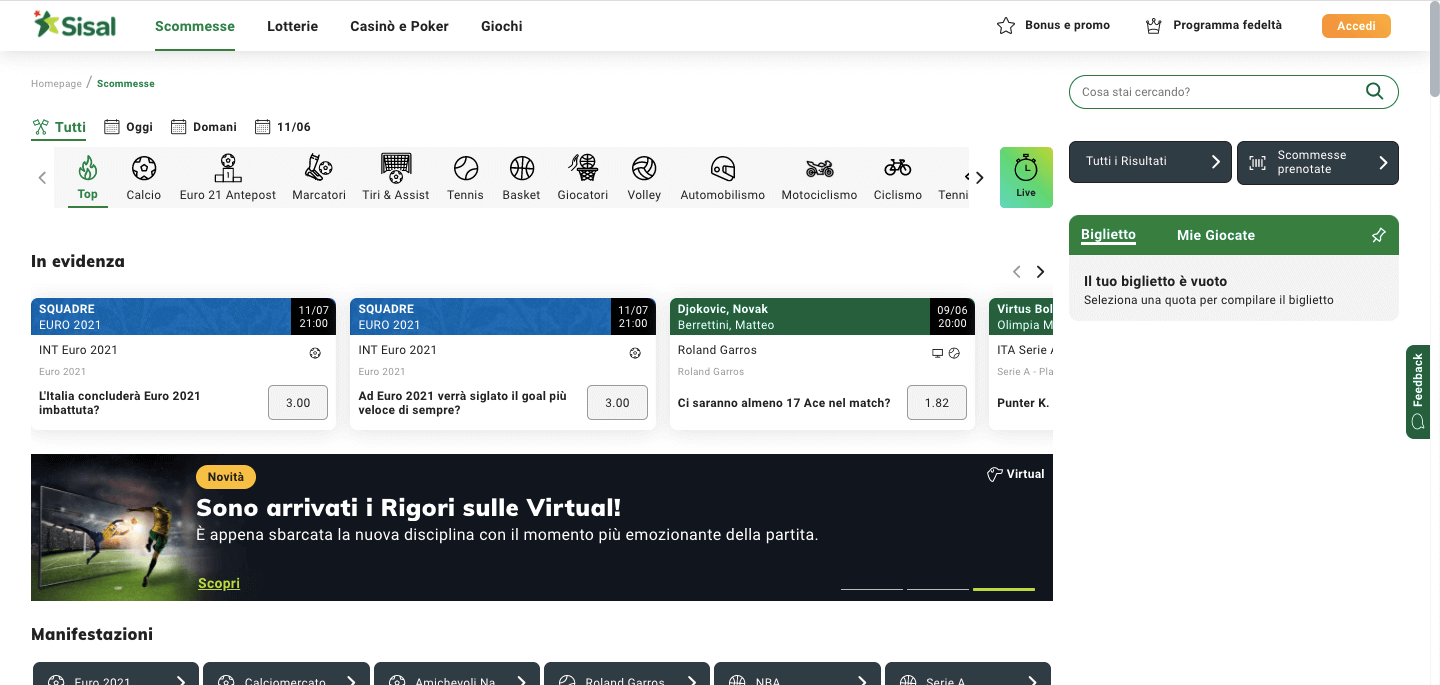Viewport: 1440px width, 685px height.
Task: Expand the Euro 2021 manifestazione
Action: click(117, 674)
